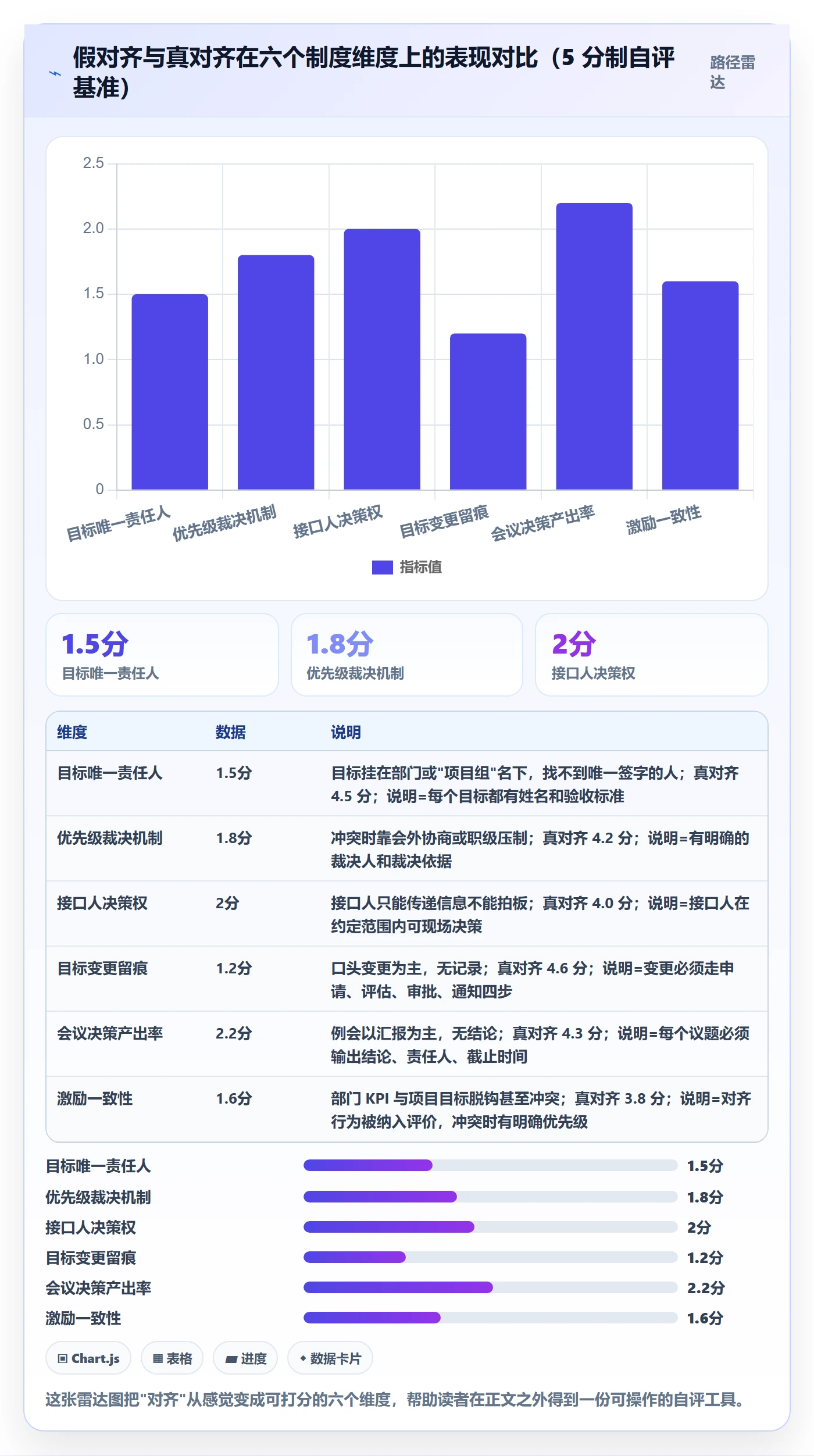This screenshot has width=814, height=1456.
Task: Click the 维度 column header
Action: point(72,732)
